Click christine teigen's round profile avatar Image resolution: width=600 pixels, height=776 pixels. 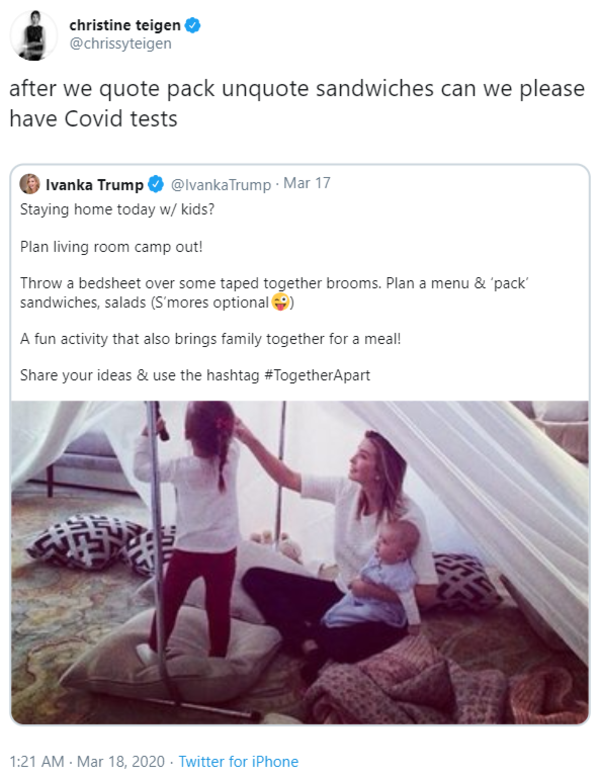point(34,35)
